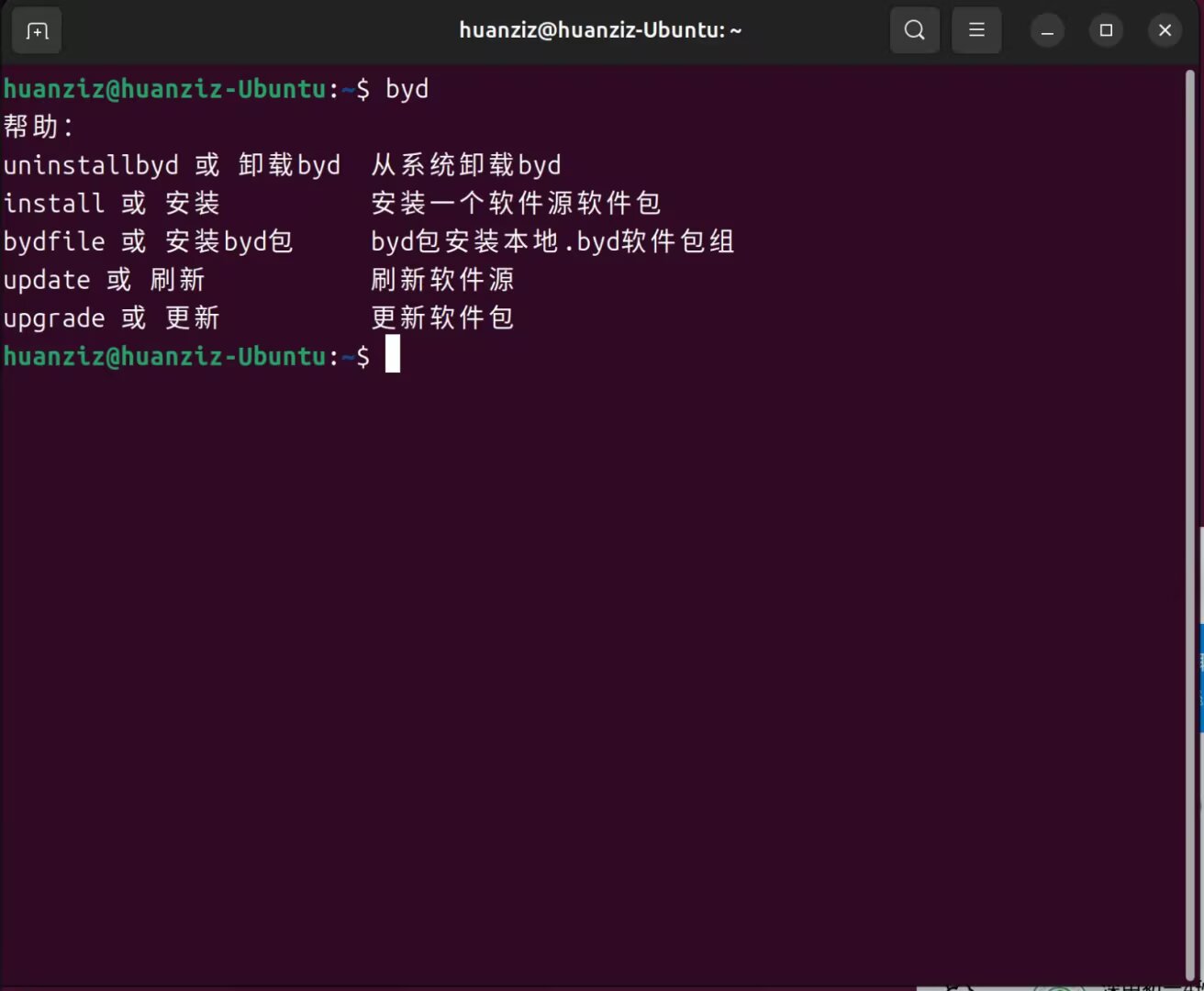The image size is (1204, 991).
Task: Click the description '从系统卸载byd'
Action: coord(465,165)
